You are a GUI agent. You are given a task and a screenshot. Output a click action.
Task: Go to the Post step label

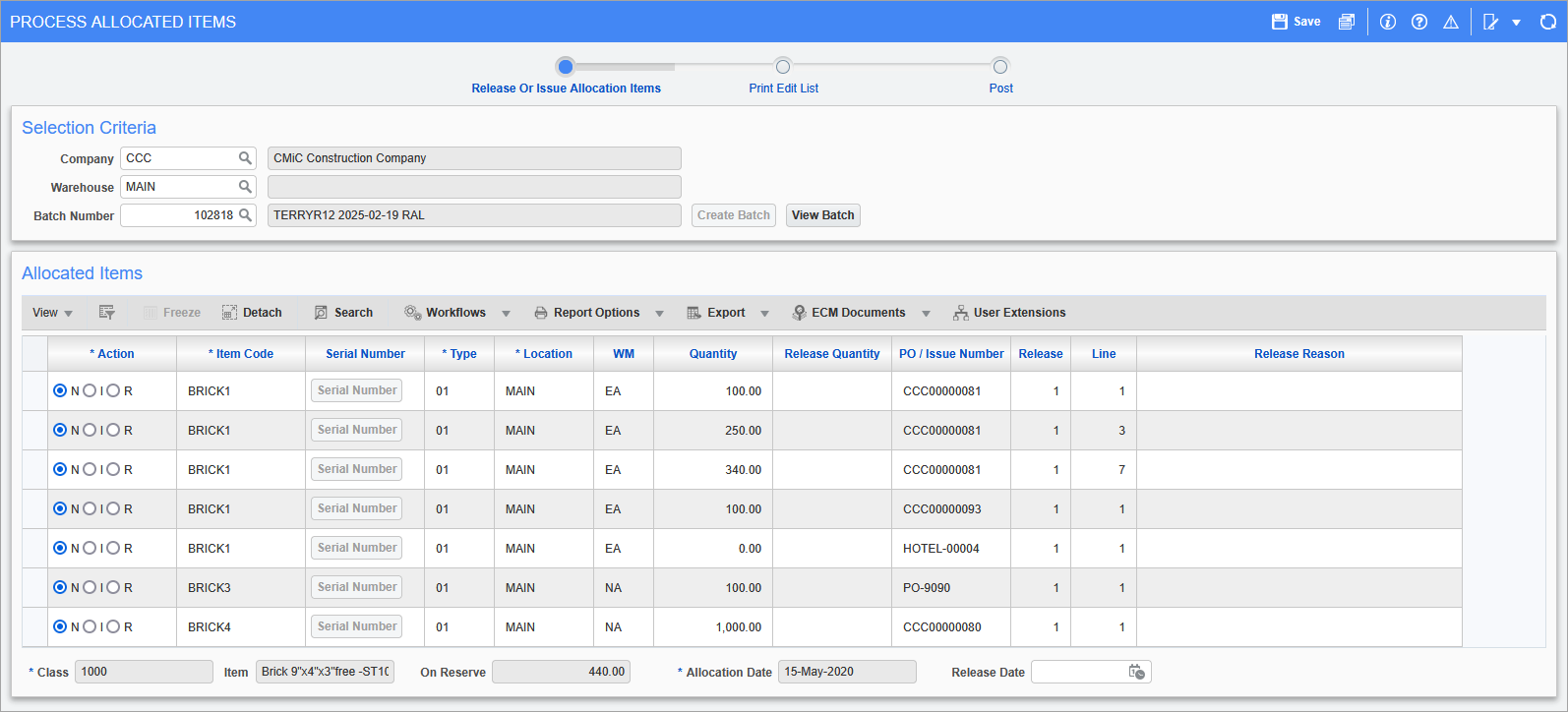point(1000,89)
